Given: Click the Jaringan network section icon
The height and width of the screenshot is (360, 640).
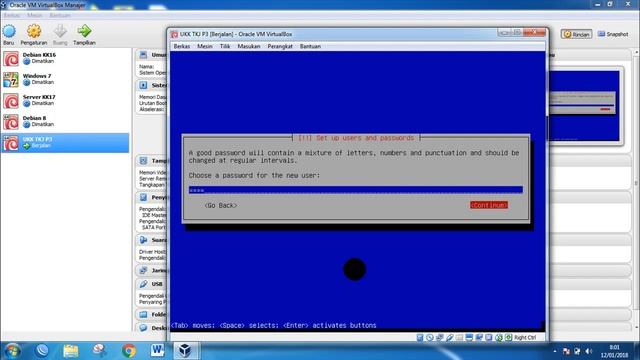Looking at the screenshot, I should pos(143,270).
